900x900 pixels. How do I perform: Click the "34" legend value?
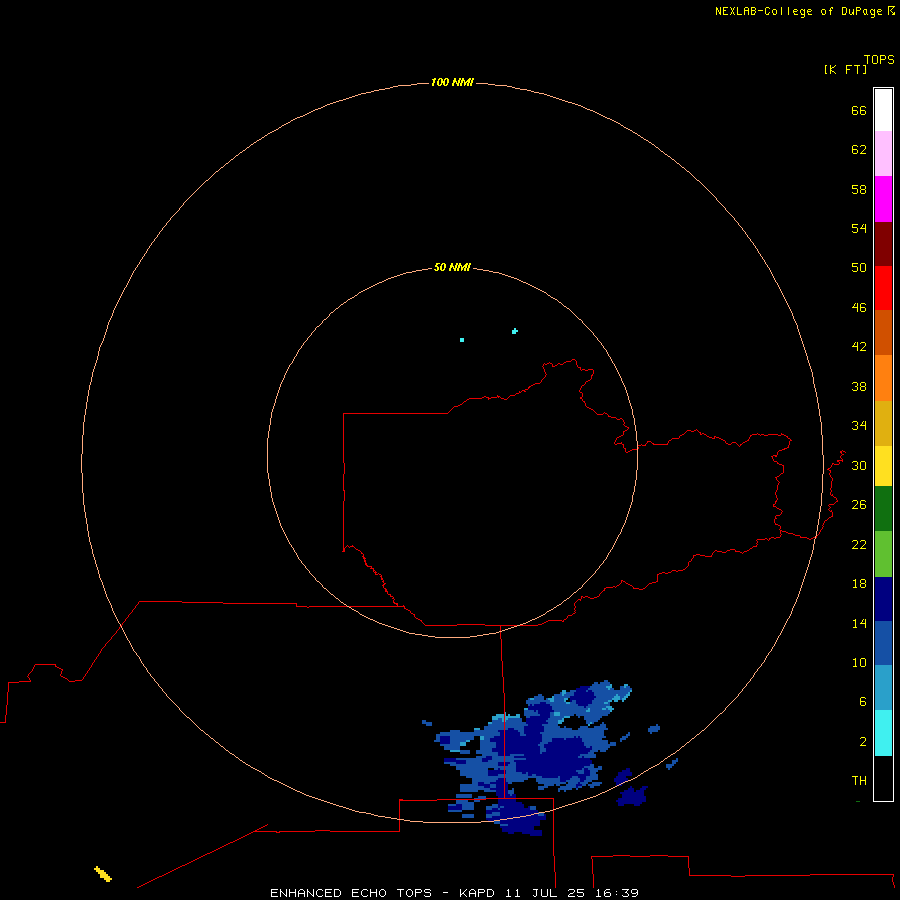click(x=859, y=425)
